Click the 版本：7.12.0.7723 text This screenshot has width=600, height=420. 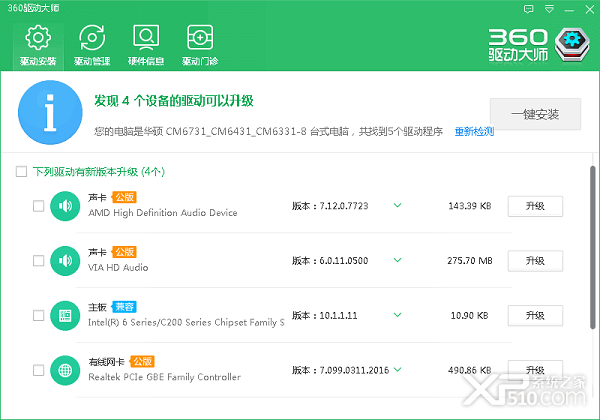[330, 206]
